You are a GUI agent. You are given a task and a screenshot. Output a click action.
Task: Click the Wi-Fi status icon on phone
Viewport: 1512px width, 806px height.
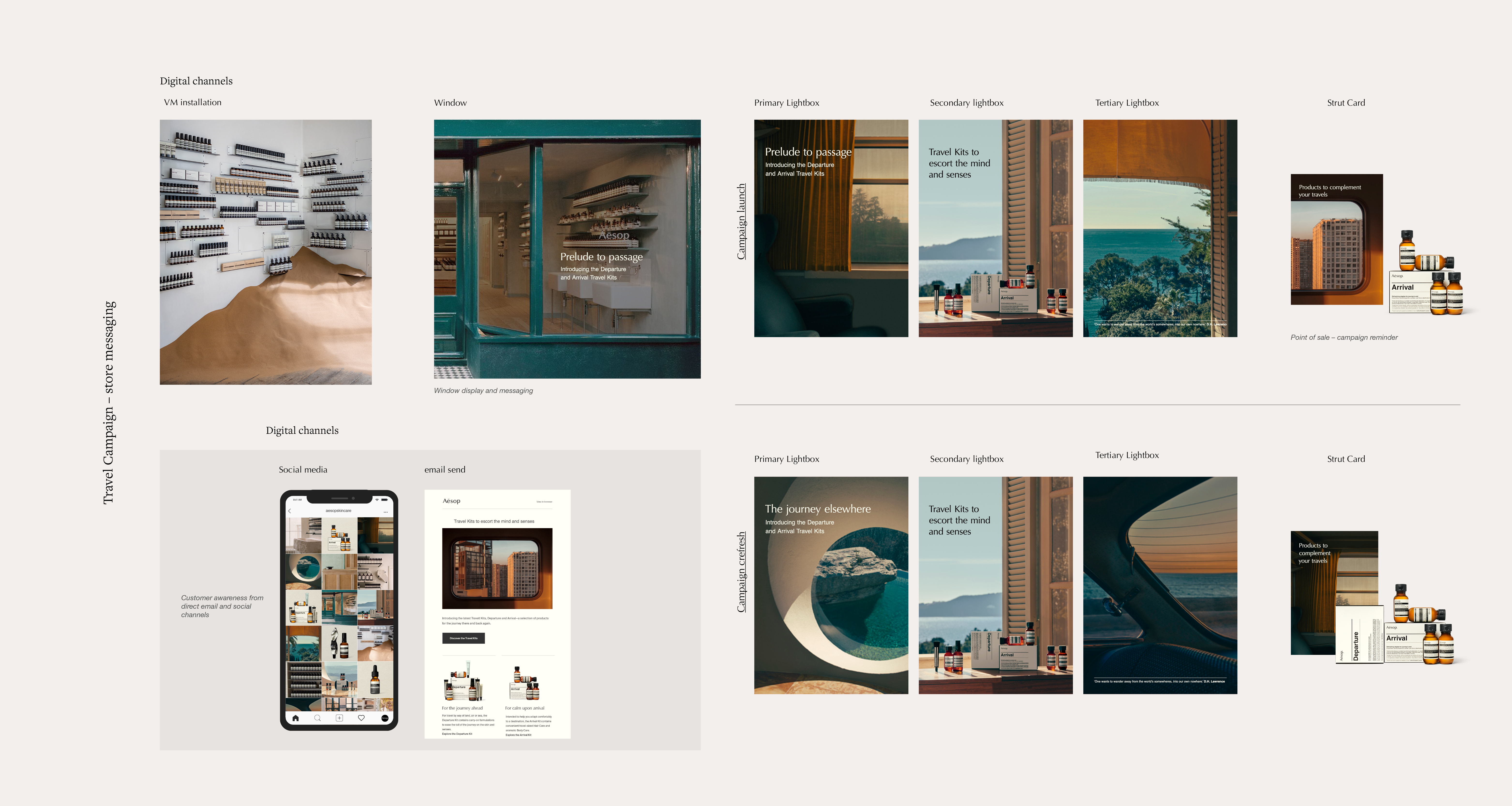pos(377,500)
